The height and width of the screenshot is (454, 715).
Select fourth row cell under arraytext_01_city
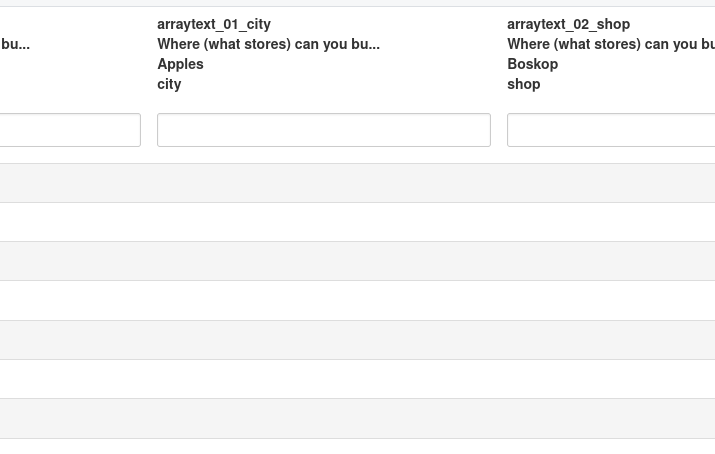[323, 300]
